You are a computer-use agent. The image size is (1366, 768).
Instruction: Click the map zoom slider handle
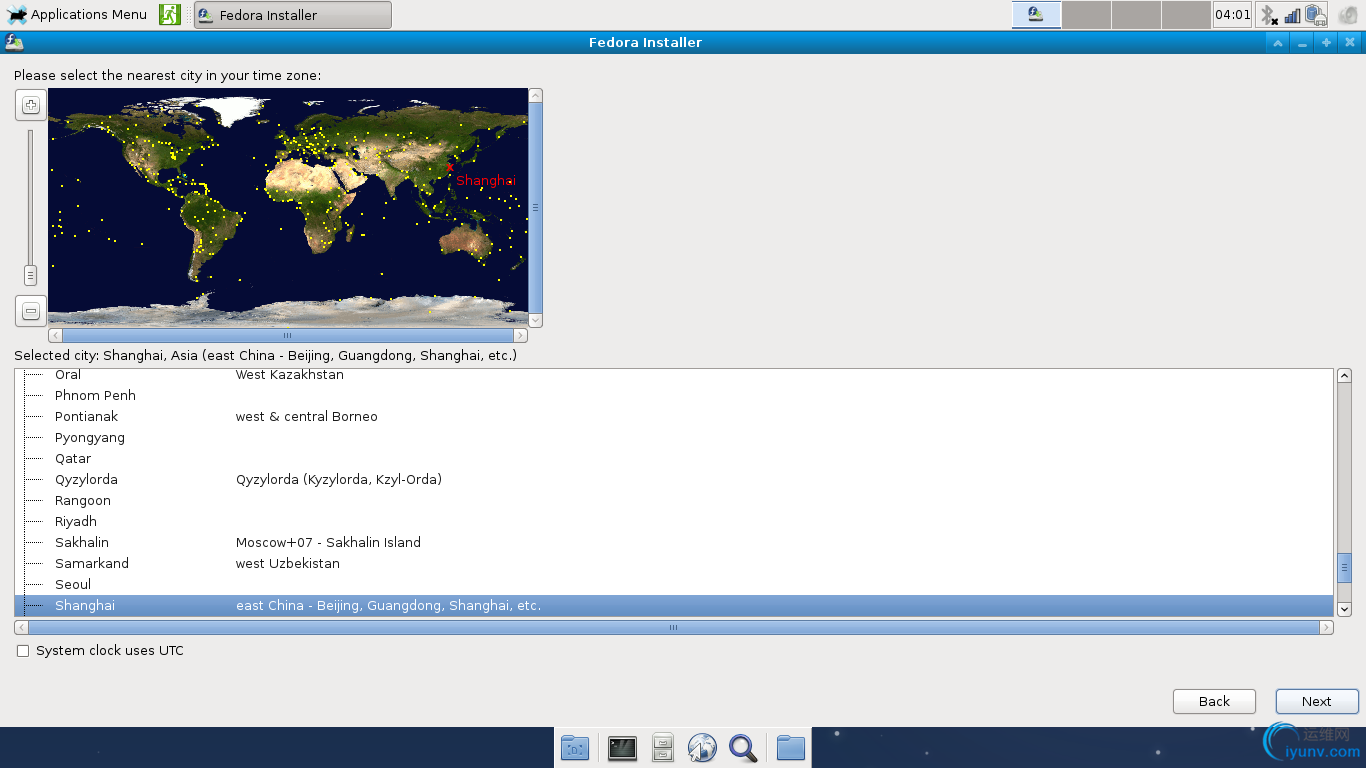pyautogui.click(x=31, y=275)
